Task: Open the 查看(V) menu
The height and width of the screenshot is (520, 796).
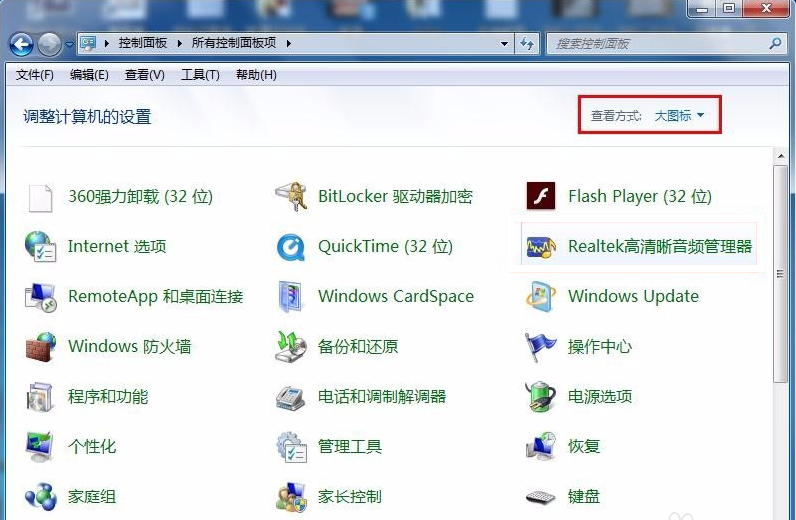Action: (145, 75)
